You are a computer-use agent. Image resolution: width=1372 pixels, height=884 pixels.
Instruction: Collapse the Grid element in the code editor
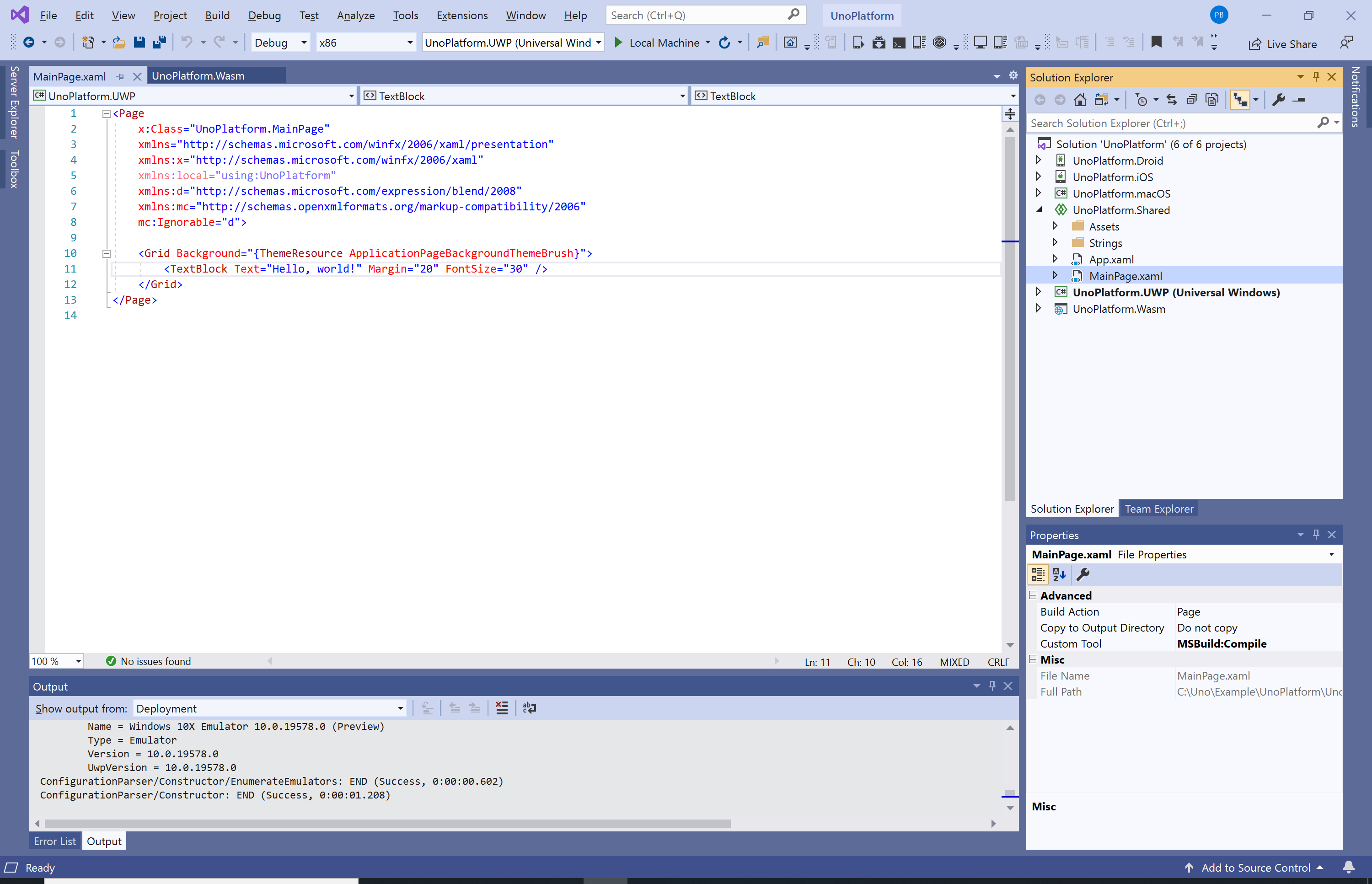106,253
